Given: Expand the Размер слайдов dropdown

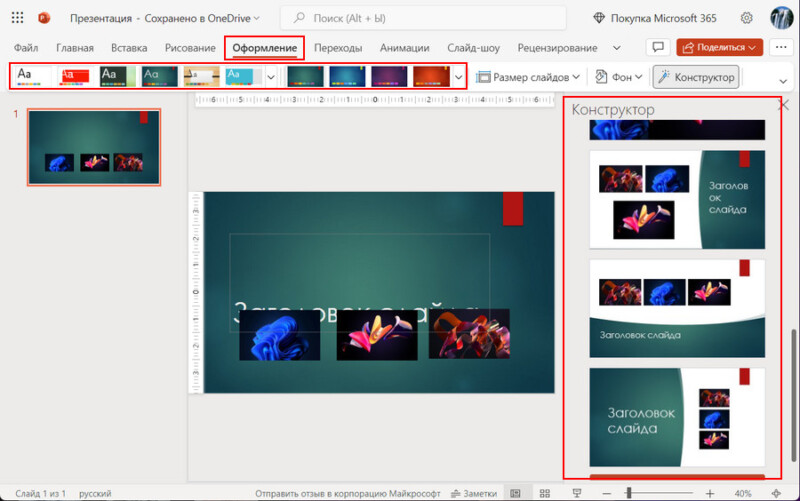Looking at the screenshot, I should pos(528,77).
